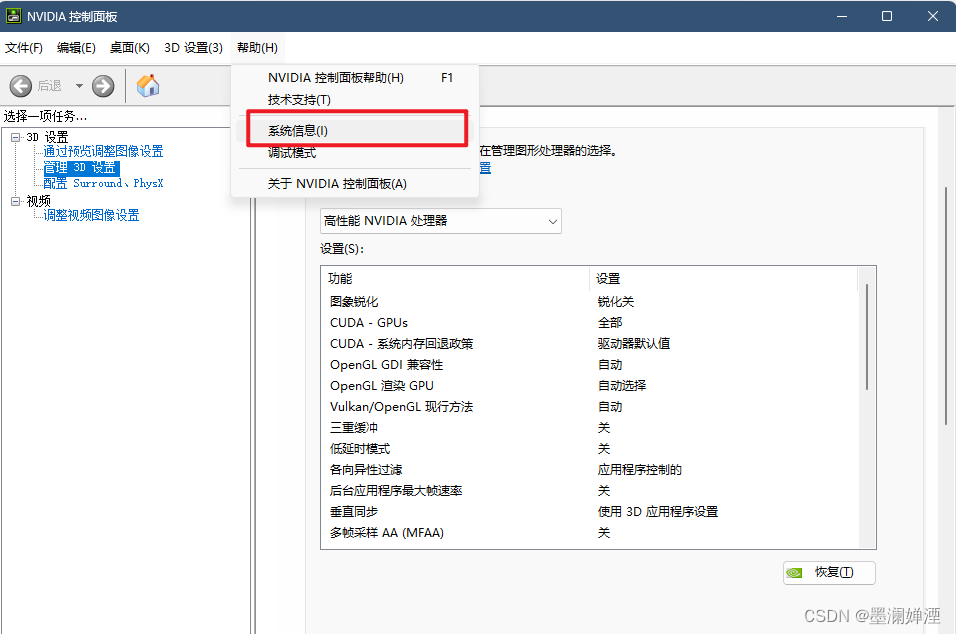
Task: Click the 设置 column header
Action: (724, 279)
